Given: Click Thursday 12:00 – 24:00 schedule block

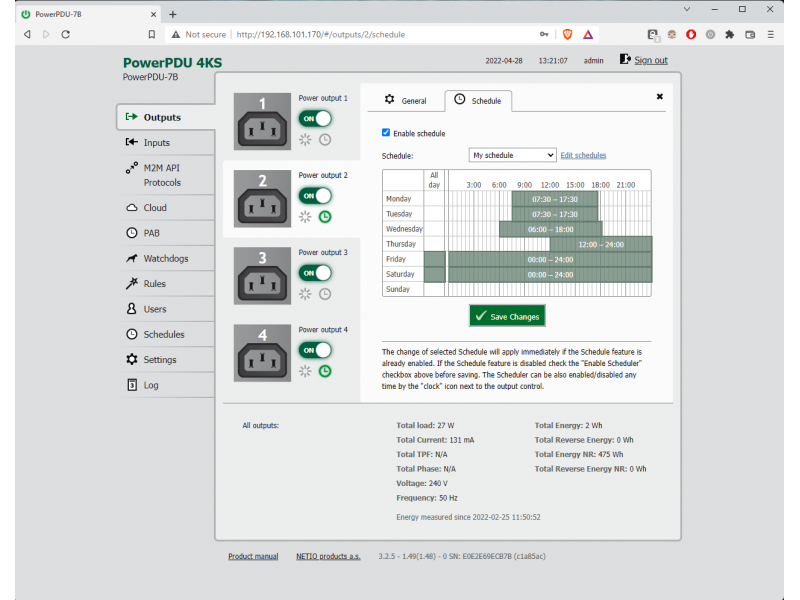Looking at the screenshot, I should [601, 244].
